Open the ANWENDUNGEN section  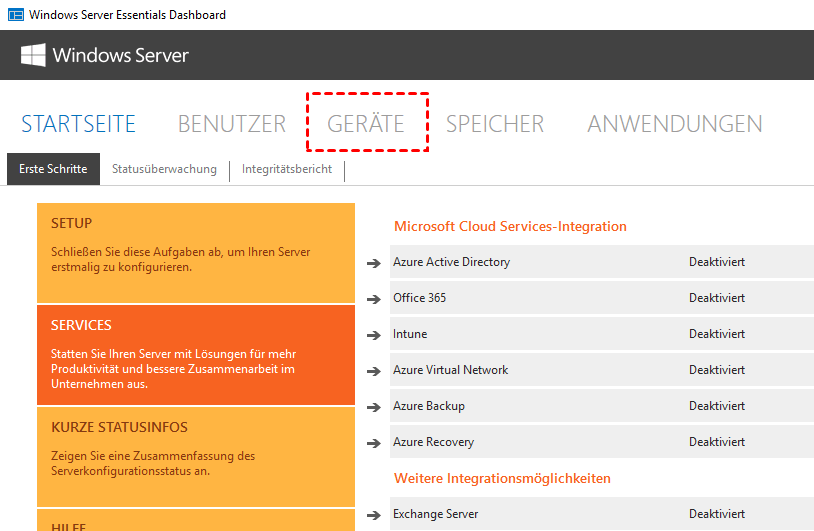tap(674, 124)
